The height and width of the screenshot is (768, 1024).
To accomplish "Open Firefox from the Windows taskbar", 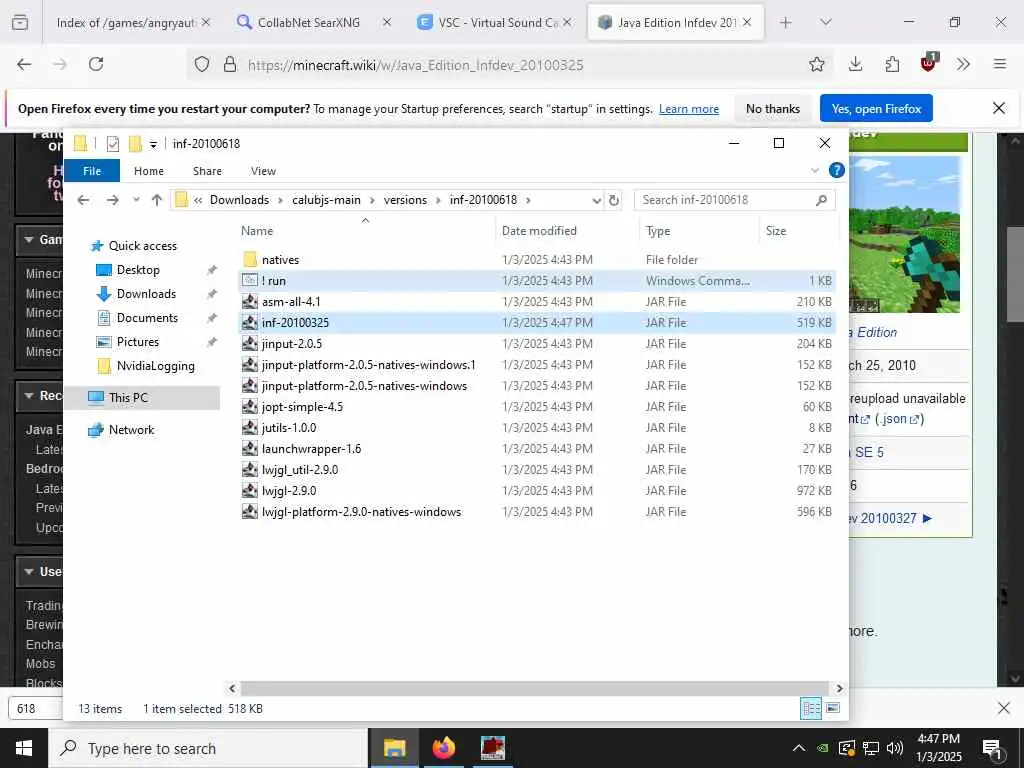I will click(443, 748).
